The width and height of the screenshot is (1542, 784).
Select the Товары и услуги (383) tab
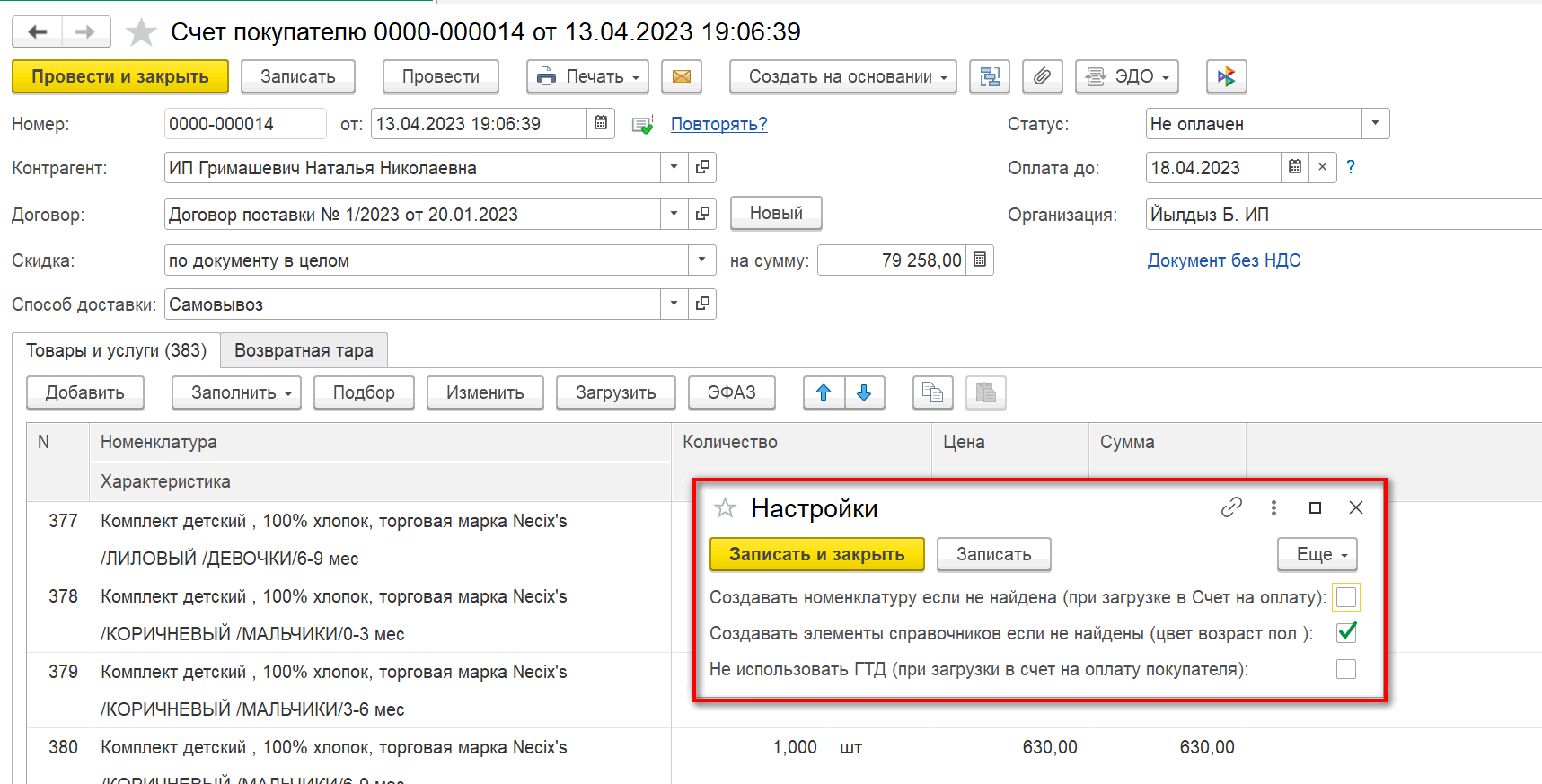tap(116, 350)
